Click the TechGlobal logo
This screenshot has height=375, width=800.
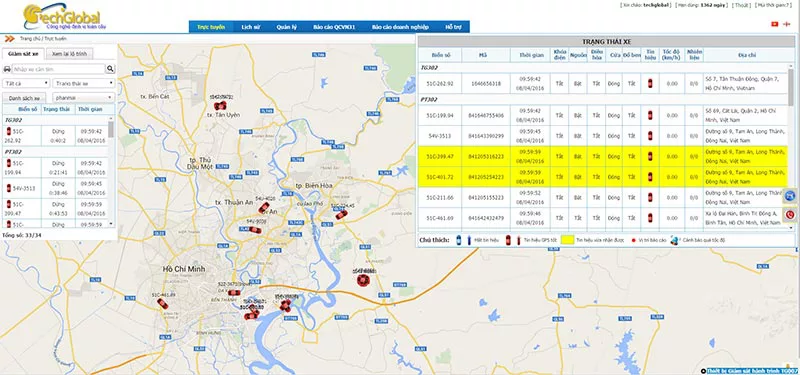[61, 16]
